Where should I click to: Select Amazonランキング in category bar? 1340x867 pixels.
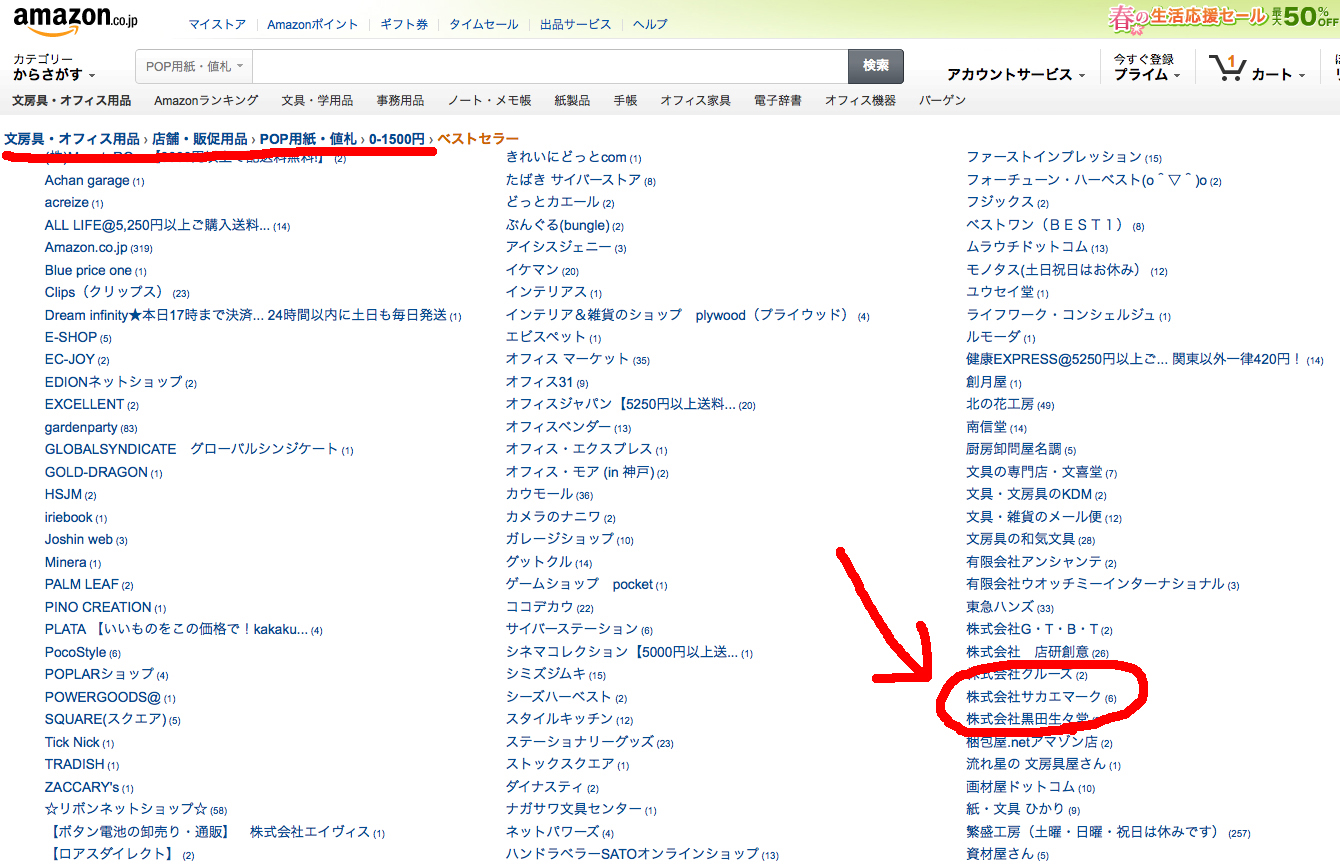206,100
